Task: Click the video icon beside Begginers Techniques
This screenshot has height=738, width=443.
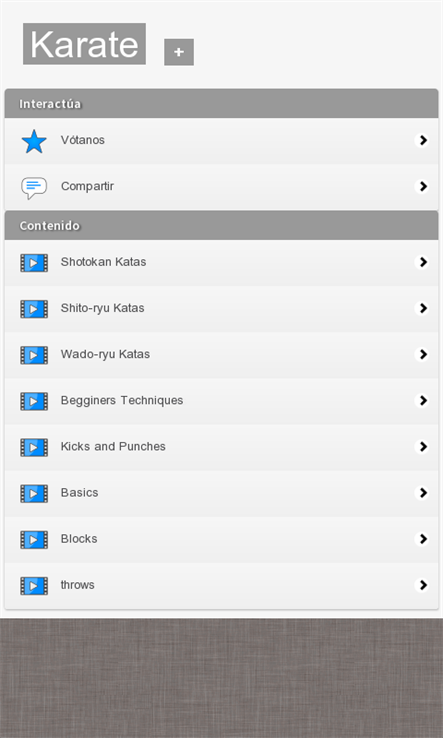Action: [34, 401]
